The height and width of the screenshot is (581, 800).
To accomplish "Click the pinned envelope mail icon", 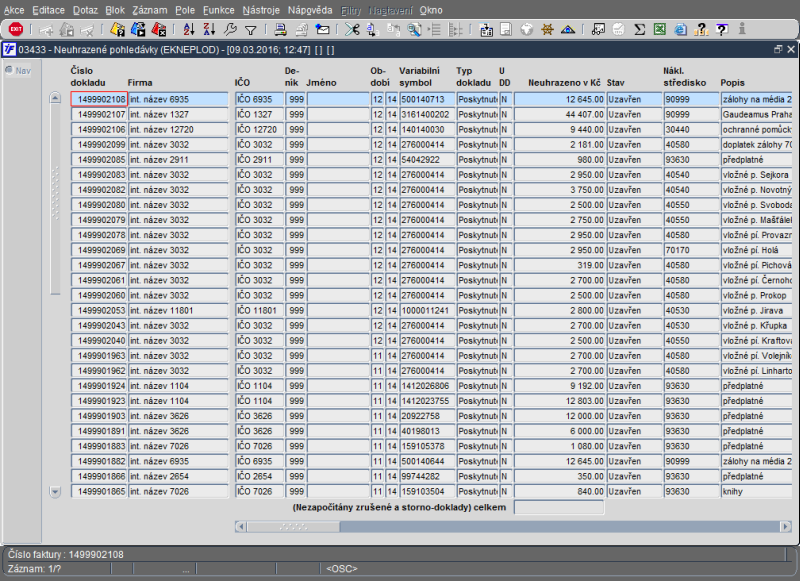I will (x=322, y=29).
